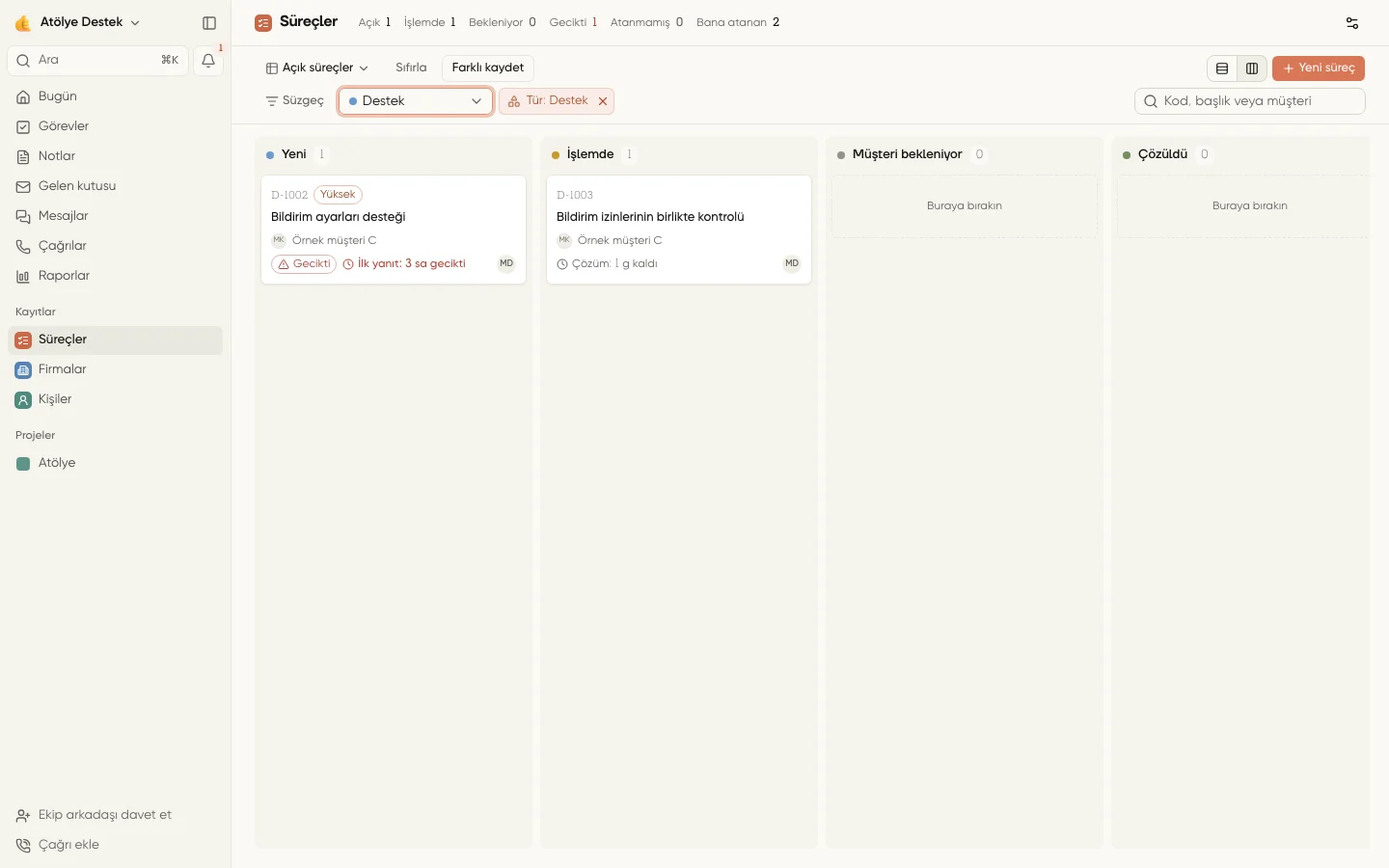Open Mesajlar in the sidebar

(115, 216)
